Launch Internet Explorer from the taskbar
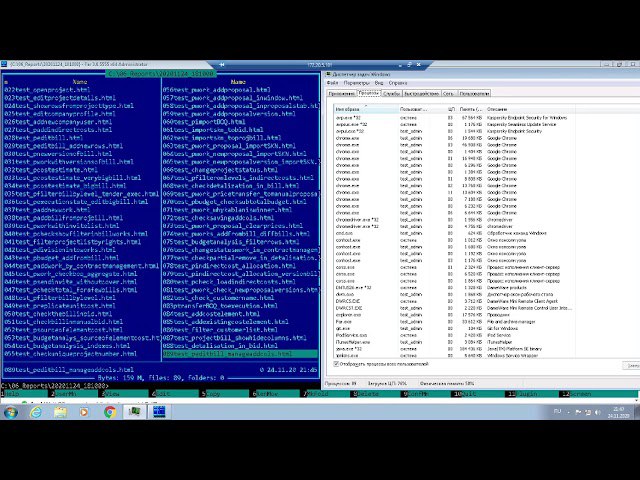Screen dimensions: 640x480 [x=36, y=412]
